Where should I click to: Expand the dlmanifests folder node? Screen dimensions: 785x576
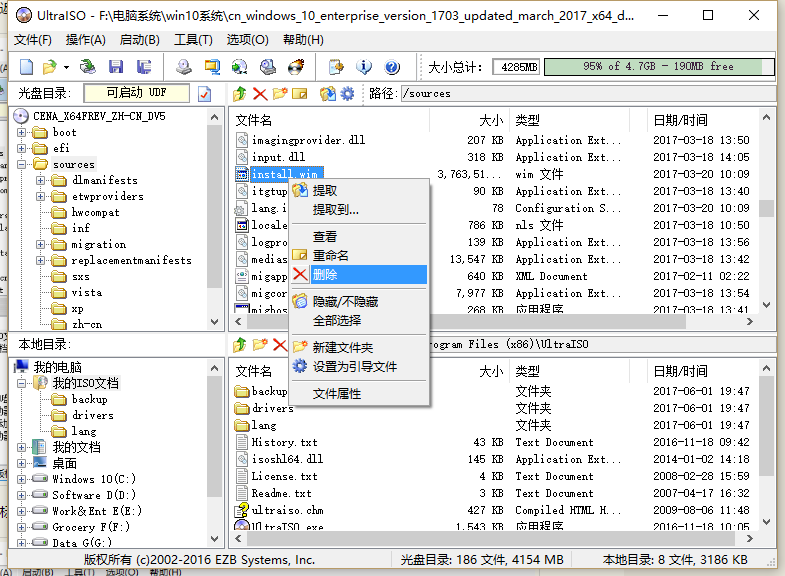(x=41, y=181)
